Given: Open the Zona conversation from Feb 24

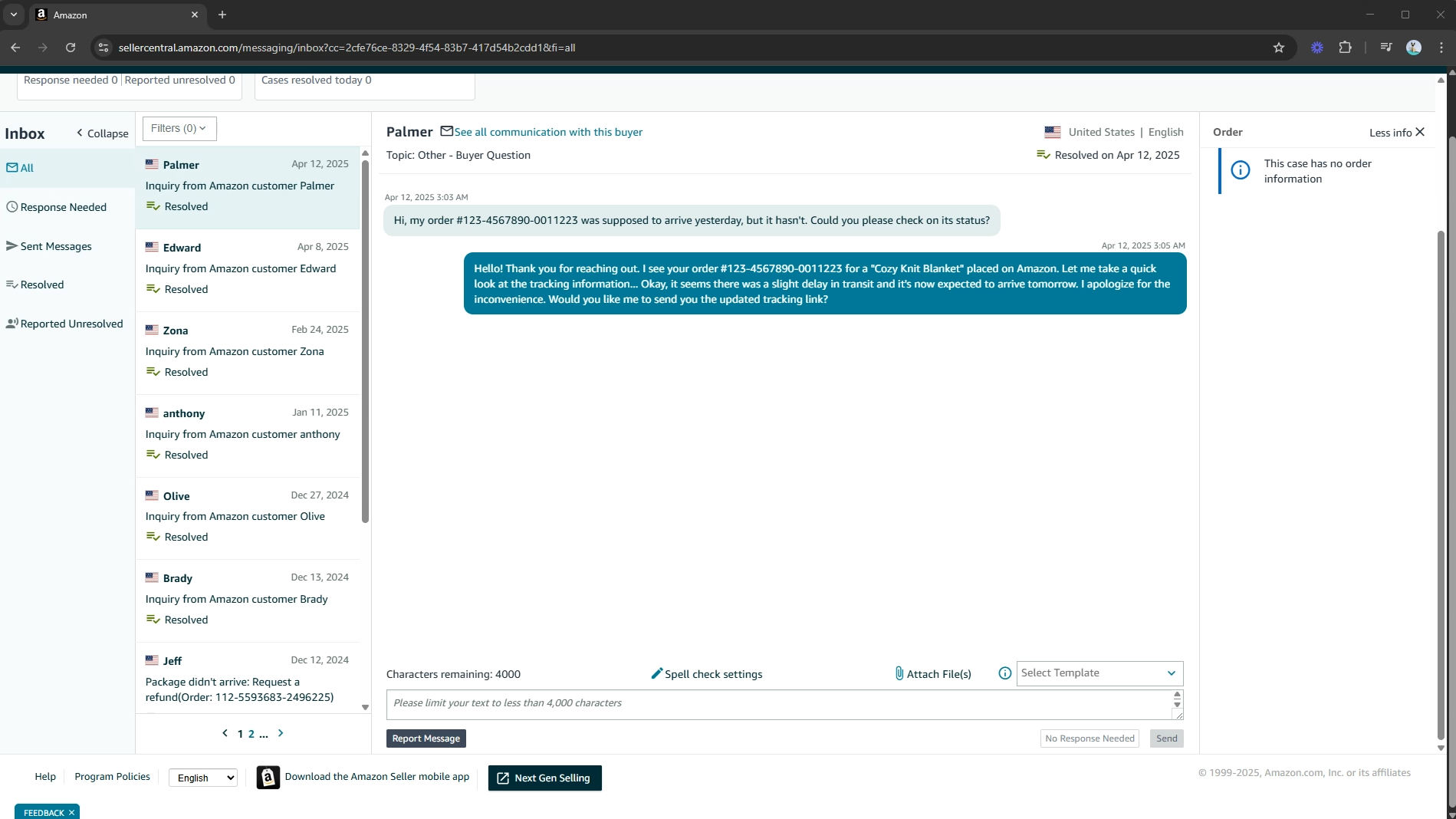Looking at the screenshot, I should click(247, 353).
